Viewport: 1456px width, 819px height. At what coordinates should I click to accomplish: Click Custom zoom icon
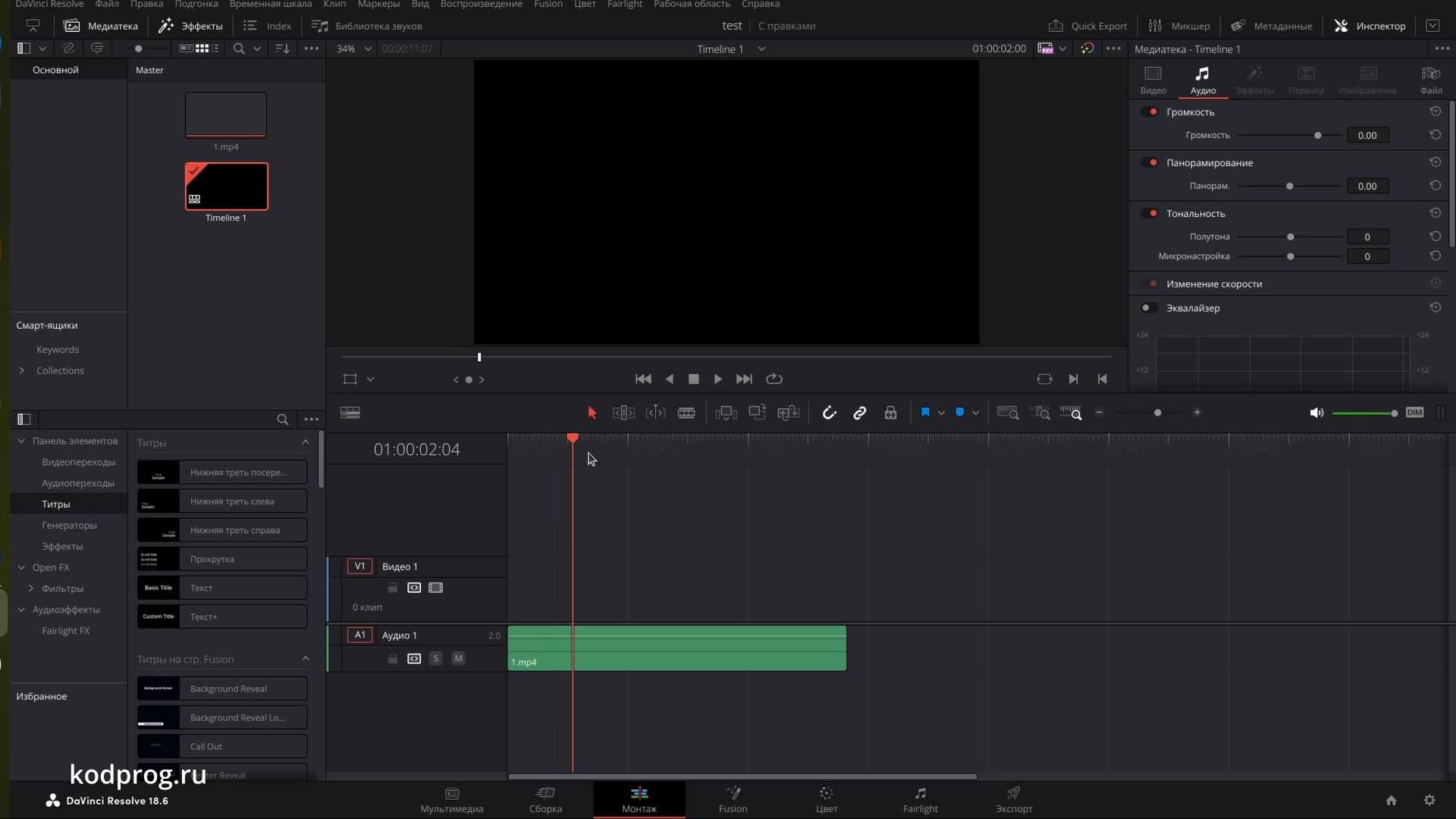[x=1071, y=413]
